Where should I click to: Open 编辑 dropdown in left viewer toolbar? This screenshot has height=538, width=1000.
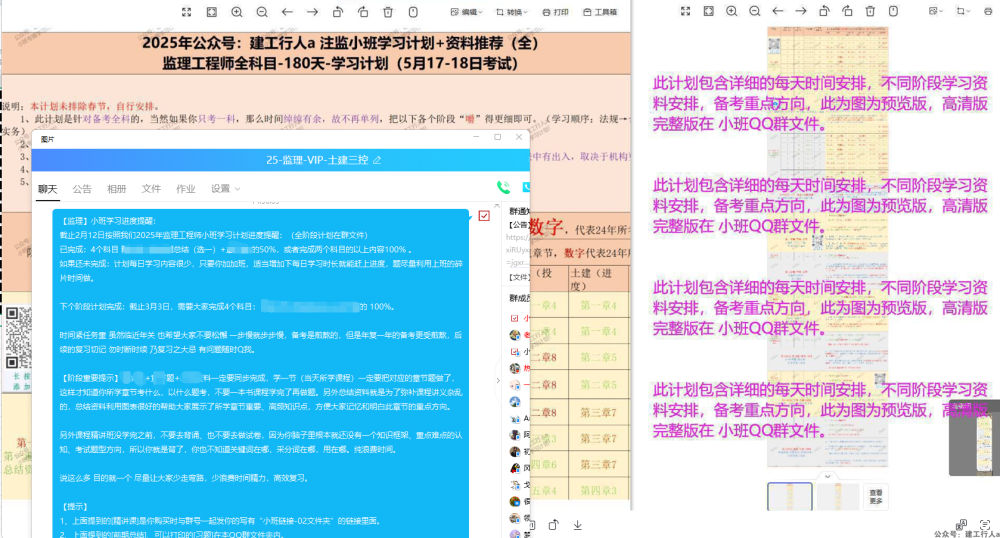tap(466, 12)
